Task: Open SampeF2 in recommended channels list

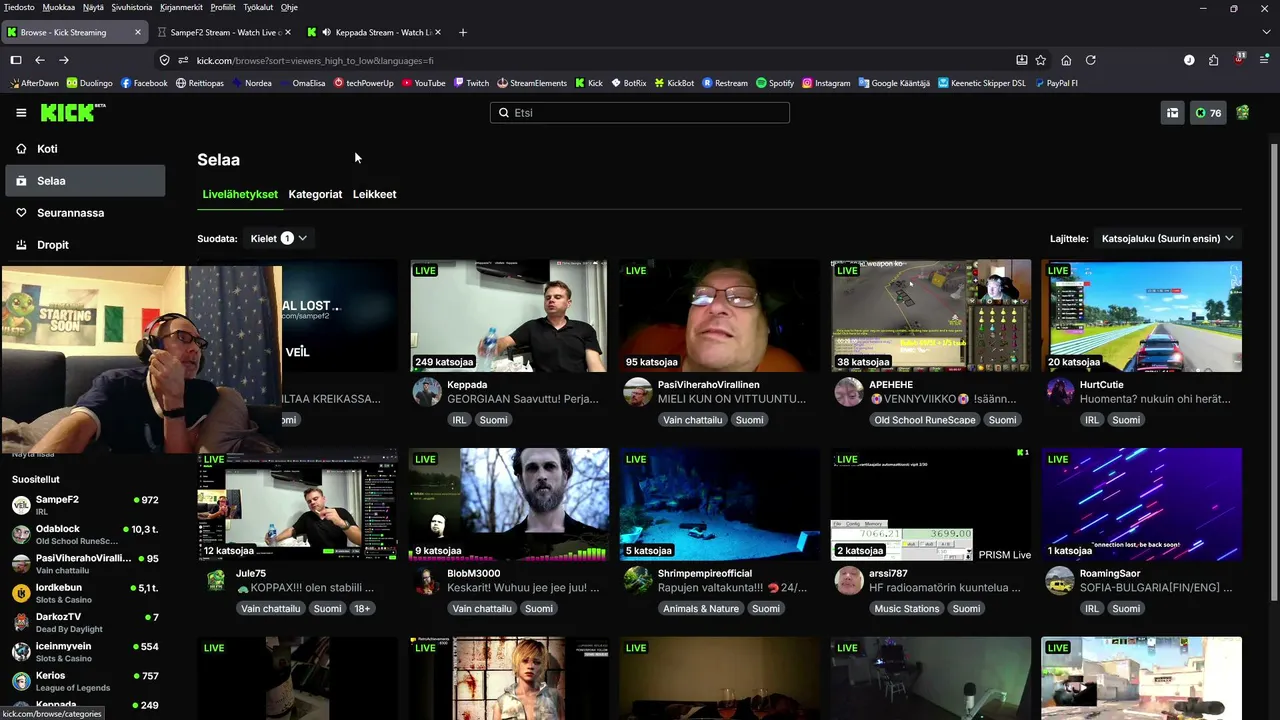Action: [85, 505]
